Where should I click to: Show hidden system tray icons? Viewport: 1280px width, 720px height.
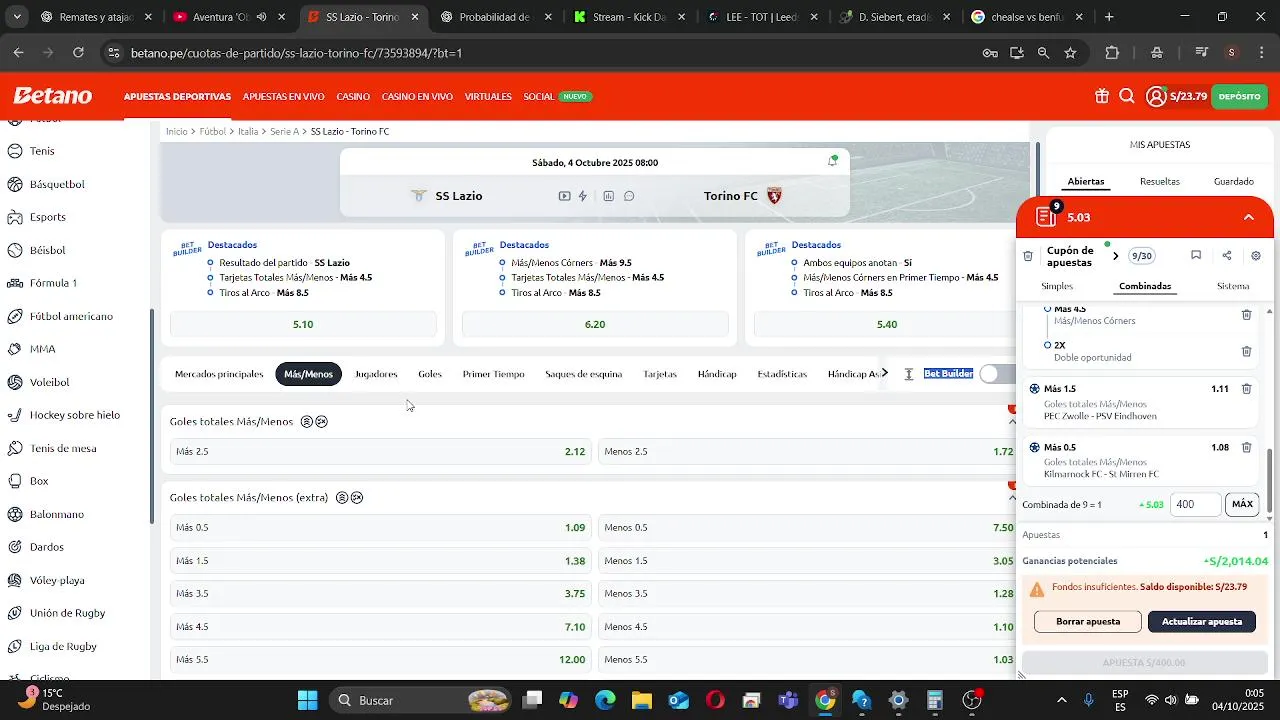(x=1061, y=700)
